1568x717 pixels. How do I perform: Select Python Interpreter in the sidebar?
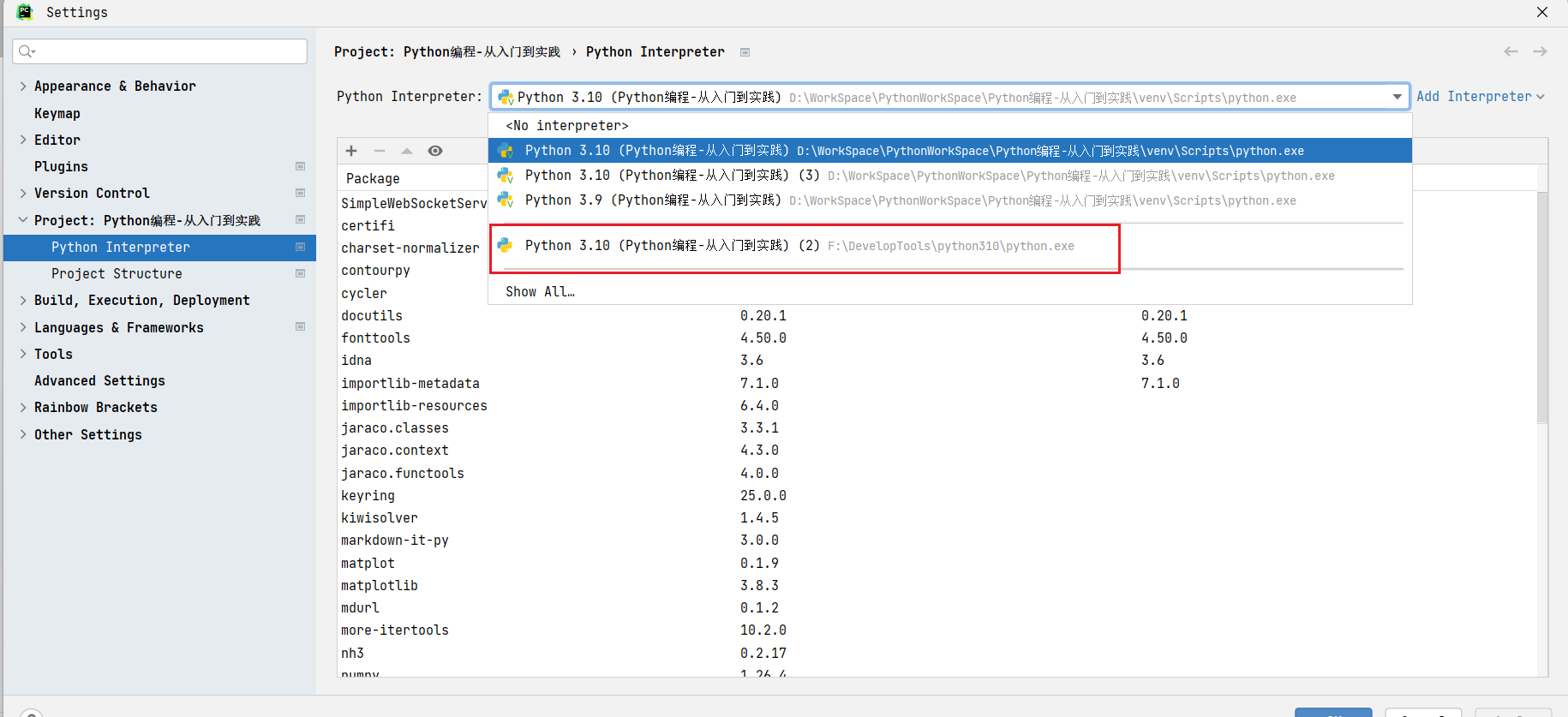(x=159, y=247)
